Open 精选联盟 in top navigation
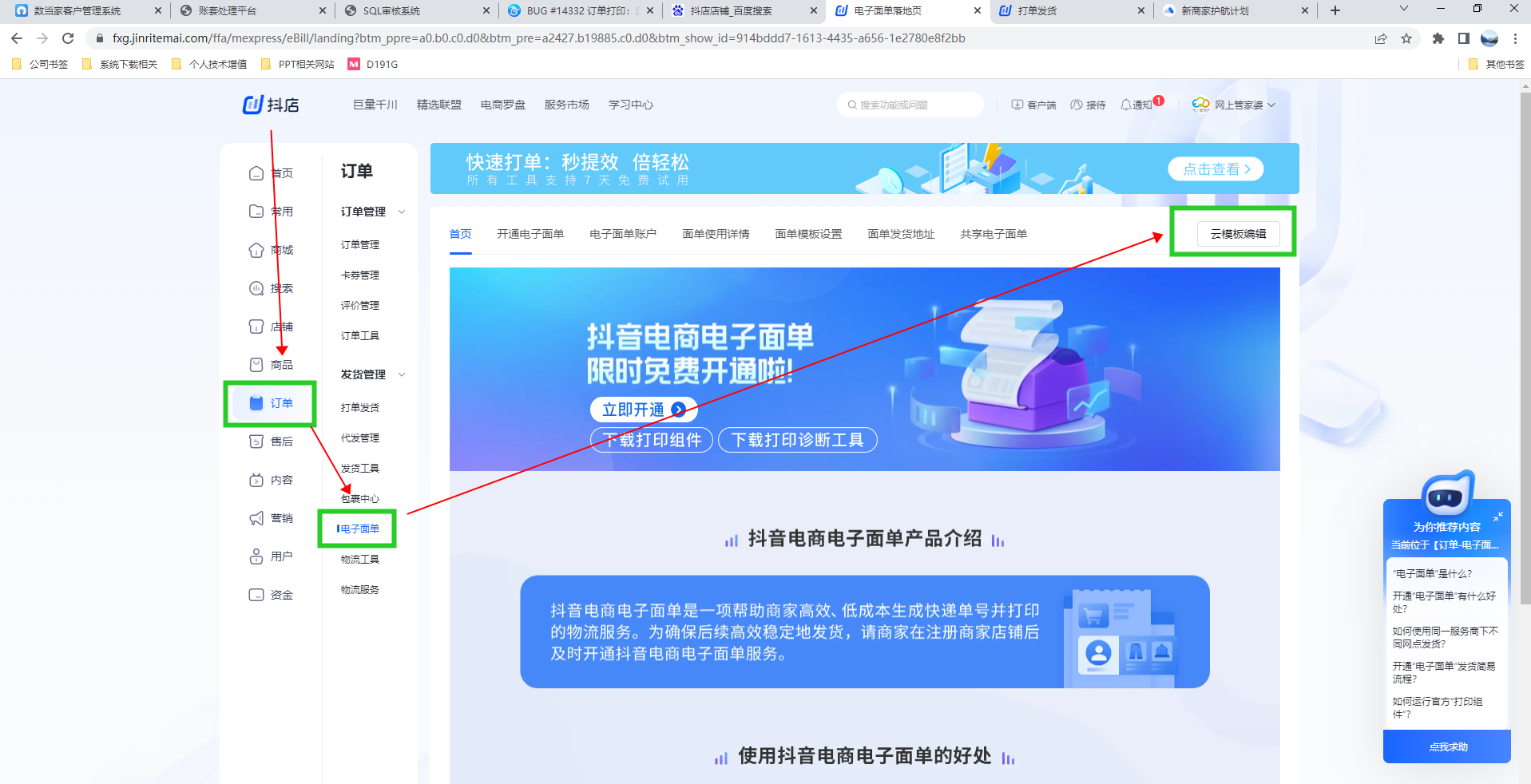This screenshot has height=784, width=1531. tap(438, 105)
